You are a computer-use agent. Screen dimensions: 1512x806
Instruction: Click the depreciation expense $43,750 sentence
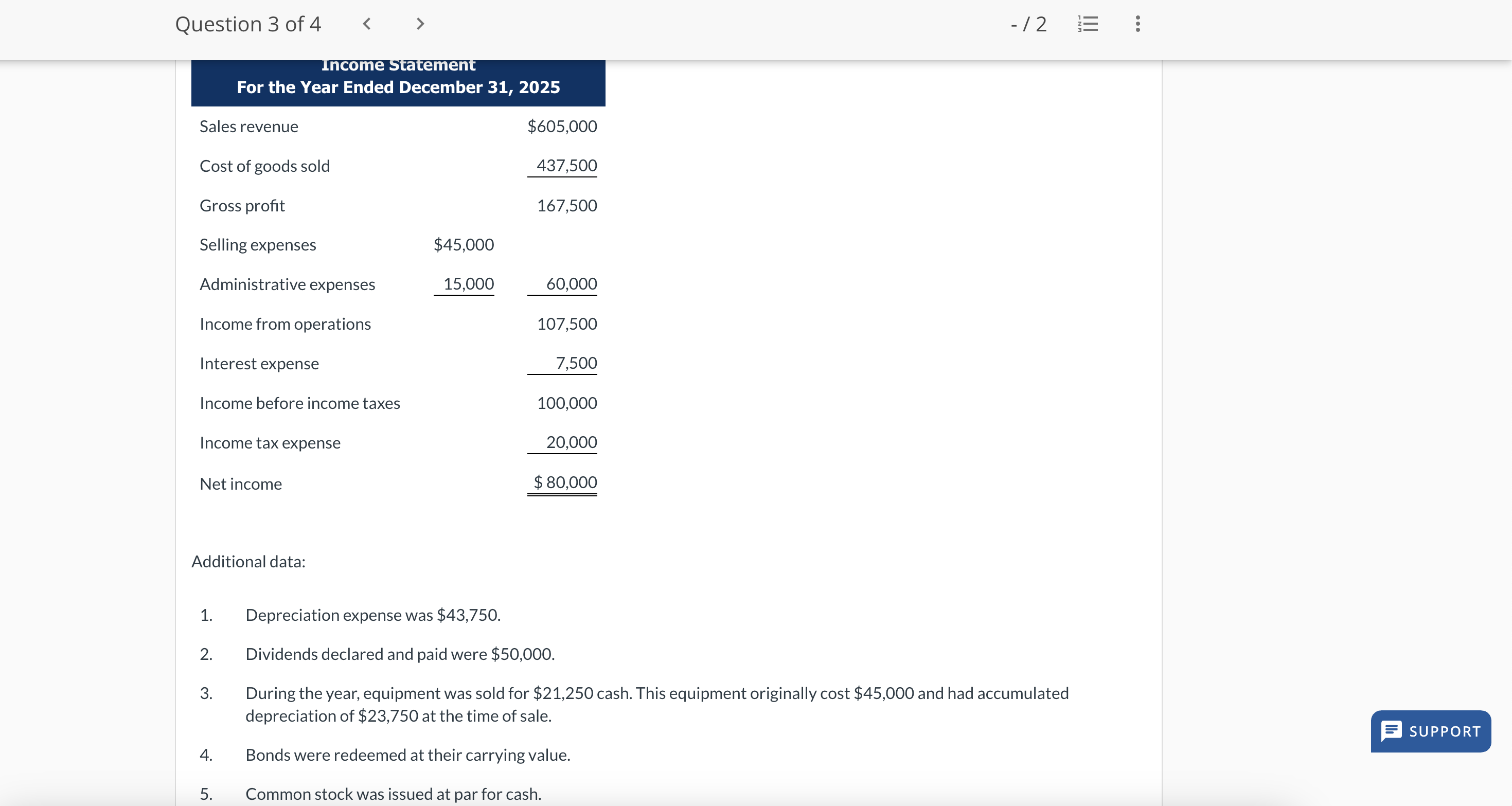coord(372,615)
